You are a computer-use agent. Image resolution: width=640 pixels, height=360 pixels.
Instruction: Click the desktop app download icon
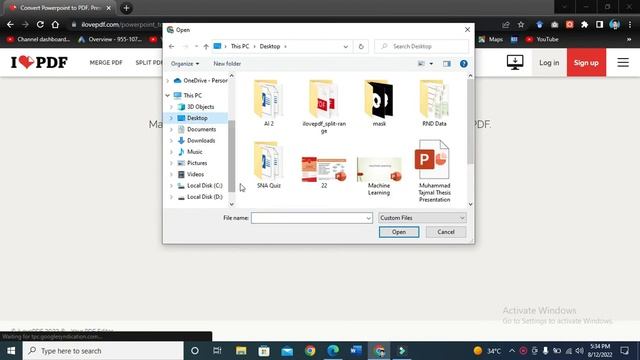(515, 62)
